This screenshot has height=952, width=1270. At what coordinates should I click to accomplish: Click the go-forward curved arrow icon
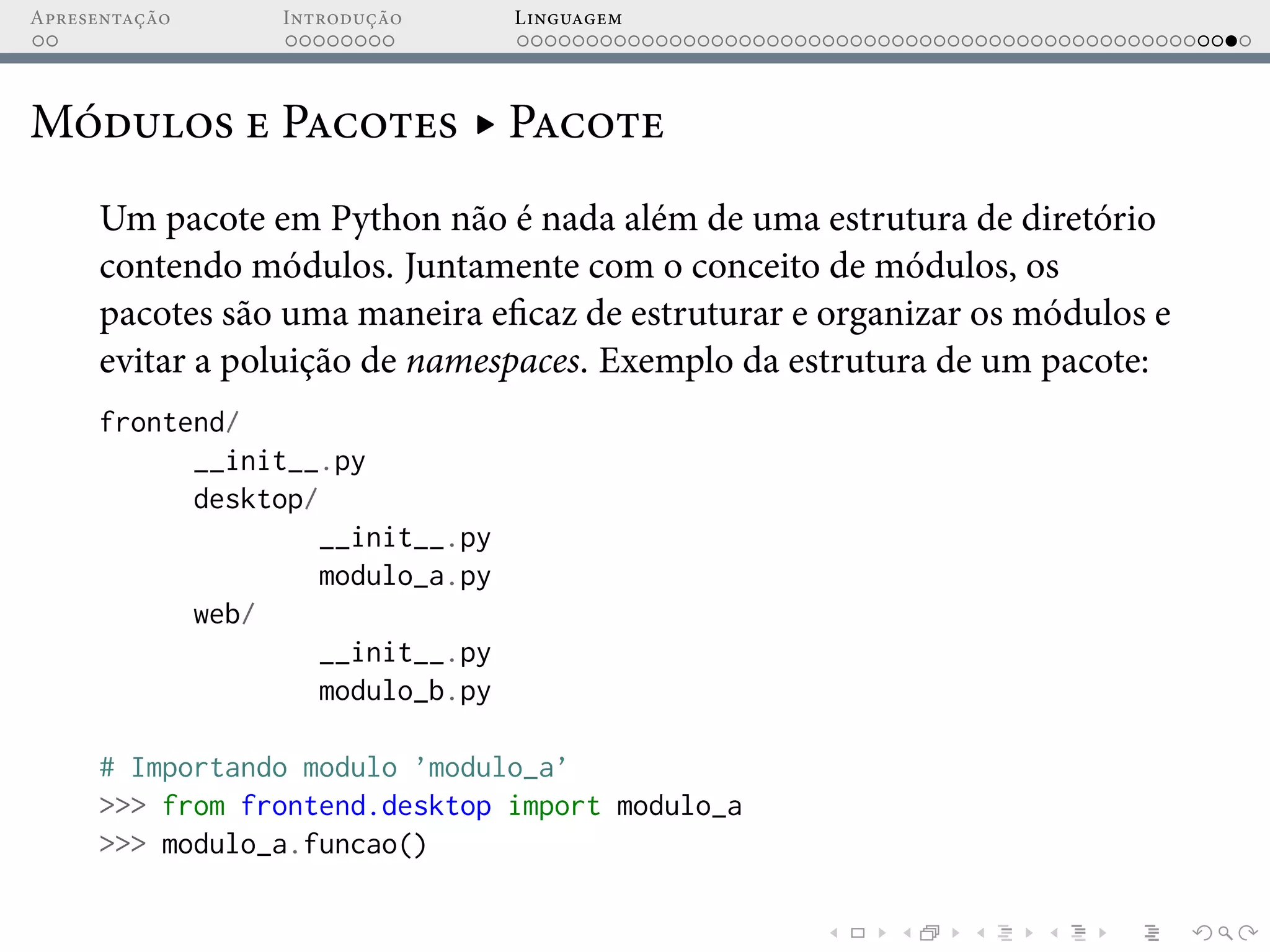[1248, 932]
